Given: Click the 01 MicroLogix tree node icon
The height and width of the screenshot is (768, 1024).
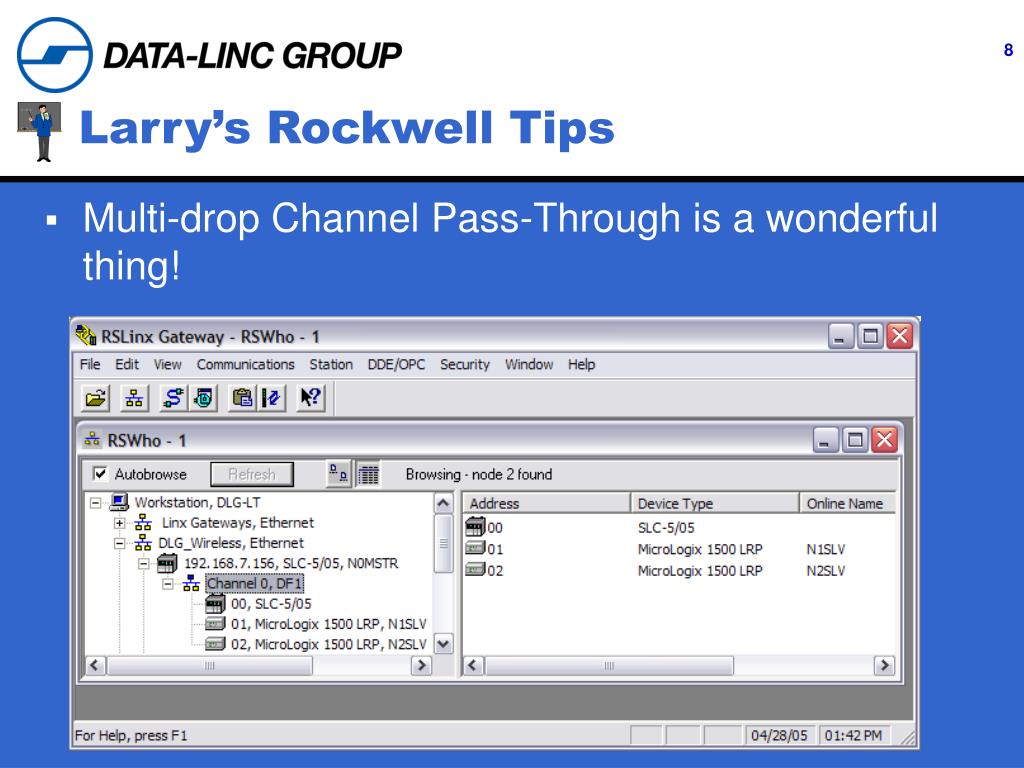Looking at the screenshot, I should point(215,624).
